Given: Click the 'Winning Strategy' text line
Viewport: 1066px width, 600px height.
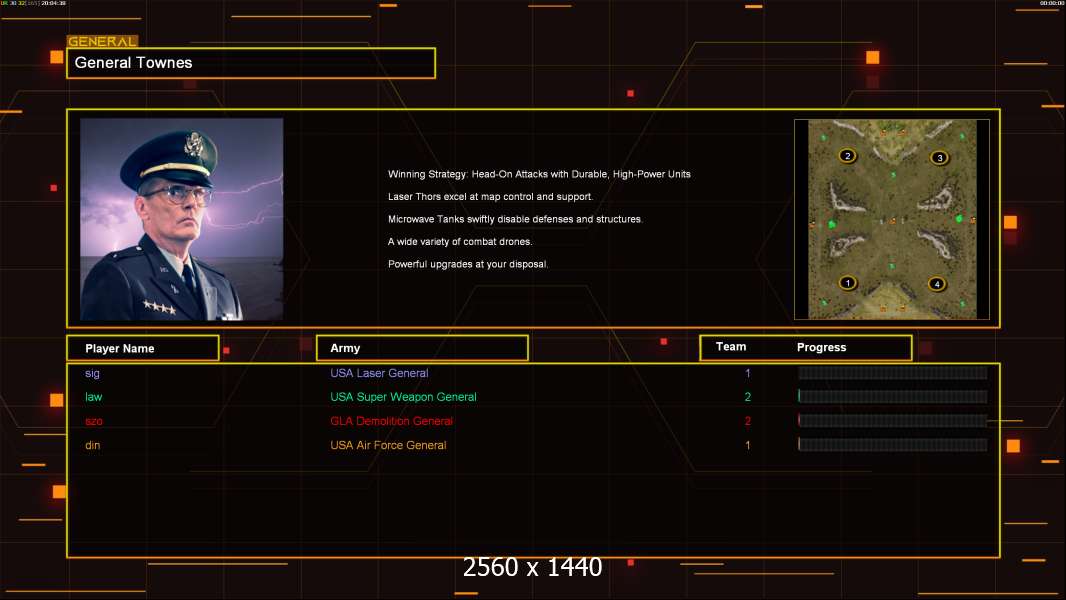Looking at the screenshot, I should point(539,174).
